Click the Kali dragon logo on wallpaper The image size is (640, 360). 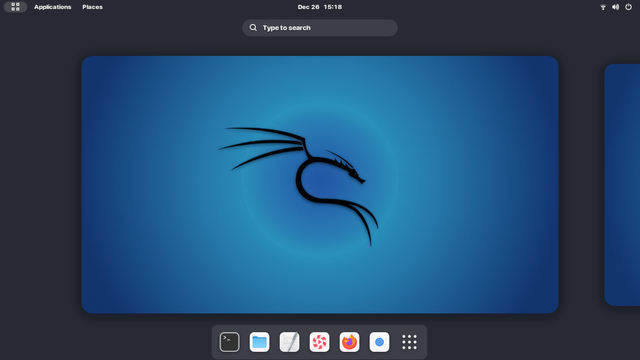(299, 187)
